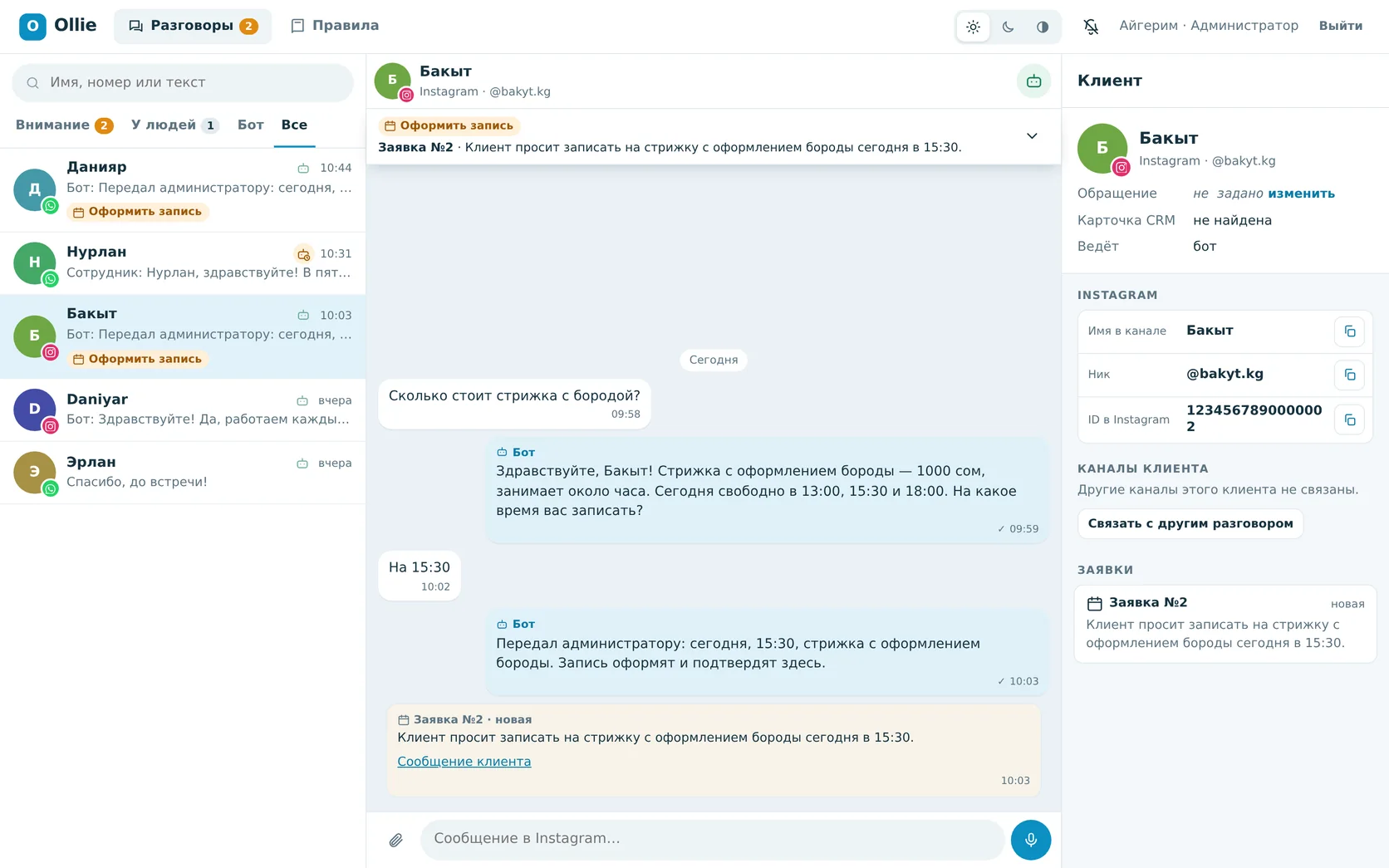This screenshot has height=868, width=1389.
Task: Click first Бот message about prices
Action: pyautogui.click(x=767, y=491)
